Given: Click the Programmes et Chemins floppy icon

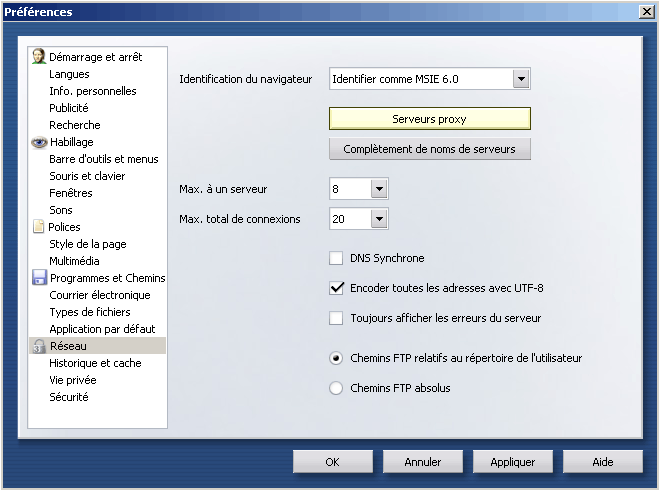Looking at the screenshot, I should (39, 278).
